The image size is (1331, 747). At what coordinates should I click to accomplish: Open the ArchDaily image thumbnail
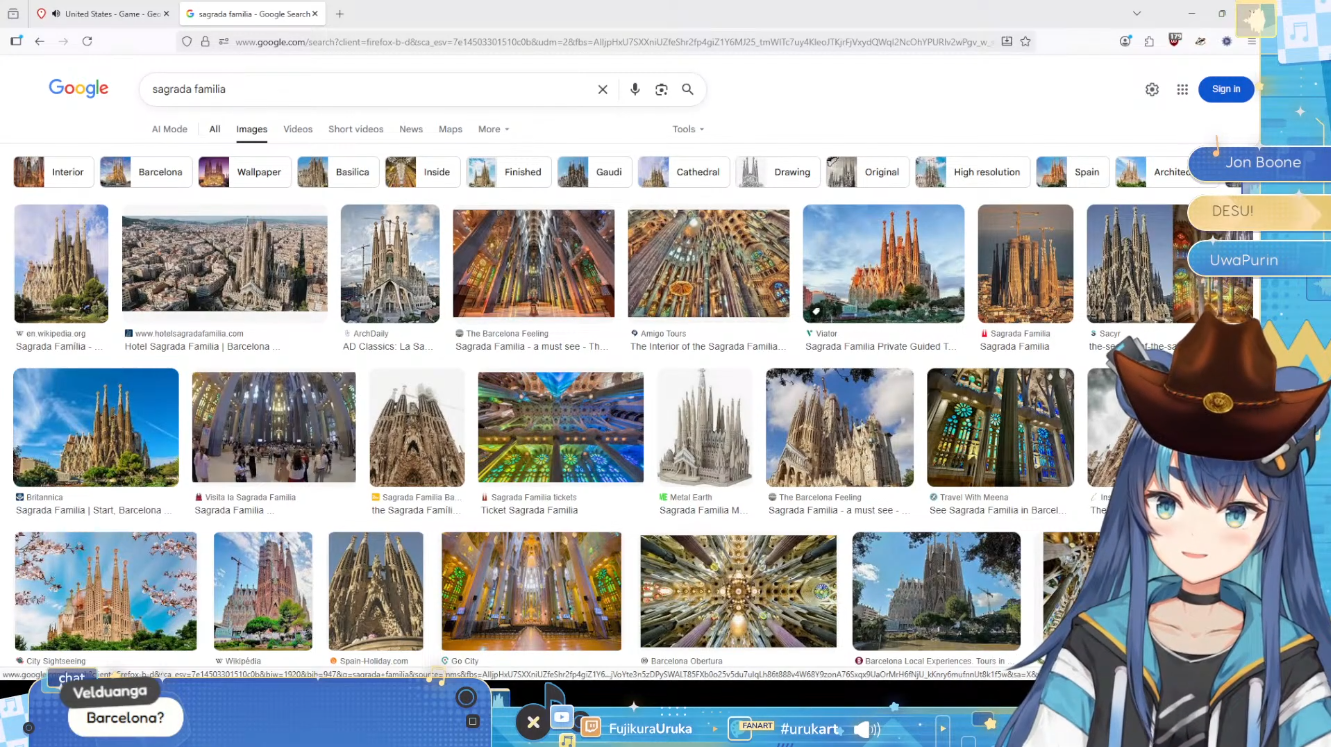[x=390, y=264]
